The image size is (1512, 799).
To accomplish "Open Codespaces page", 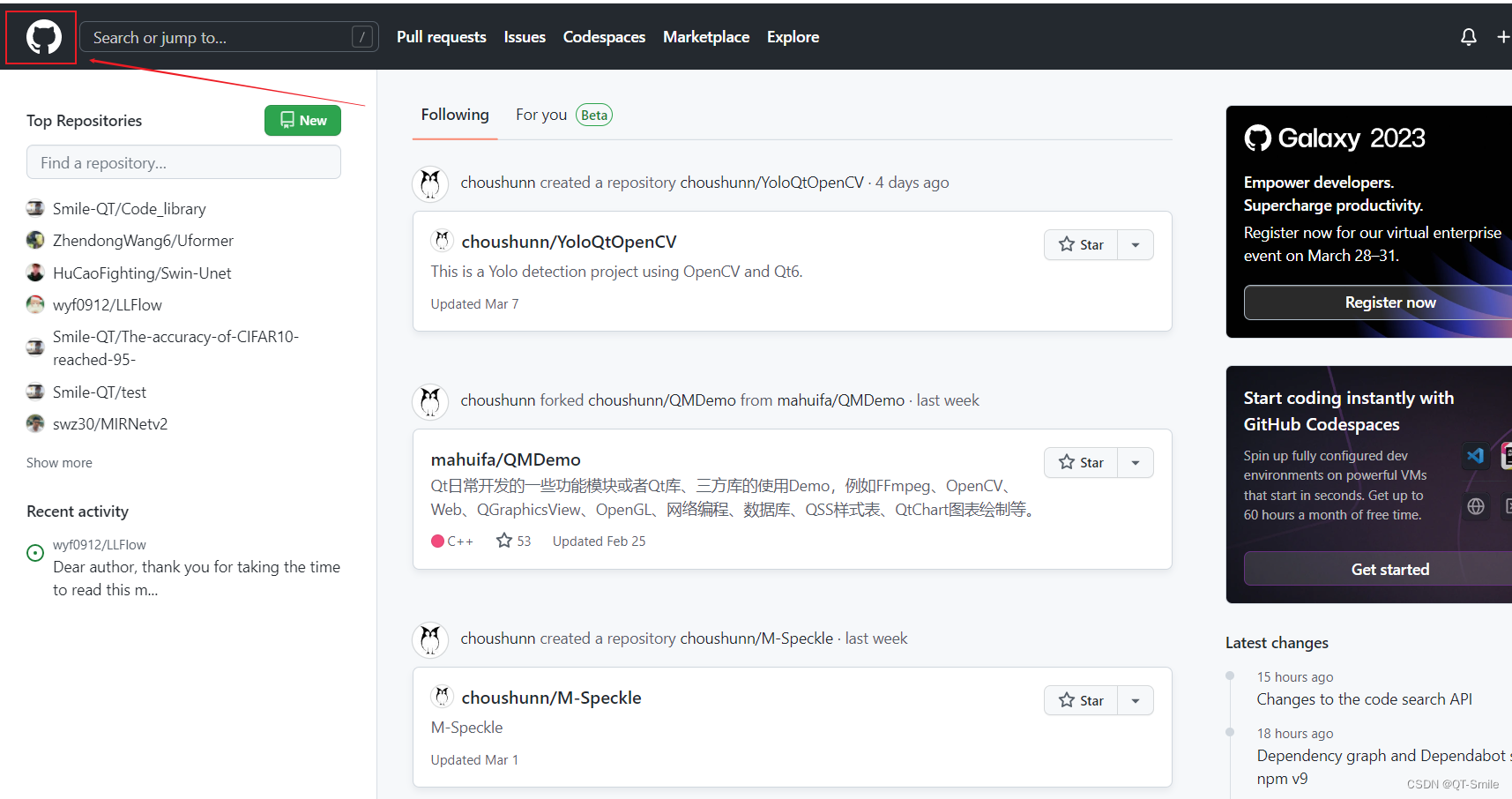I will [604, 37].
